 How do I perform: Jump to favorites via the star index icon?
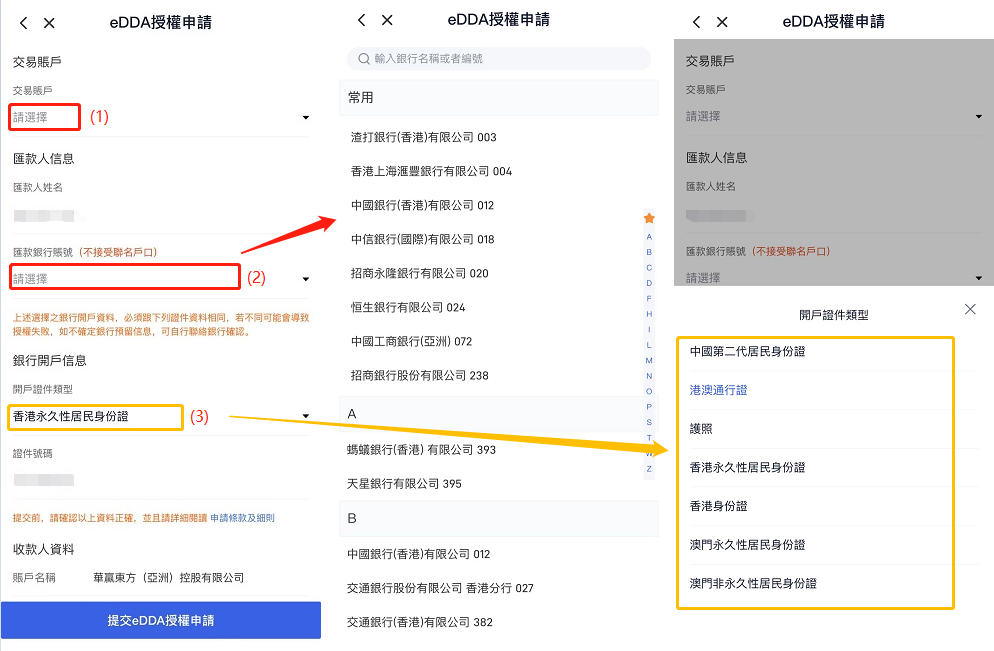click(x=649, y=218)
